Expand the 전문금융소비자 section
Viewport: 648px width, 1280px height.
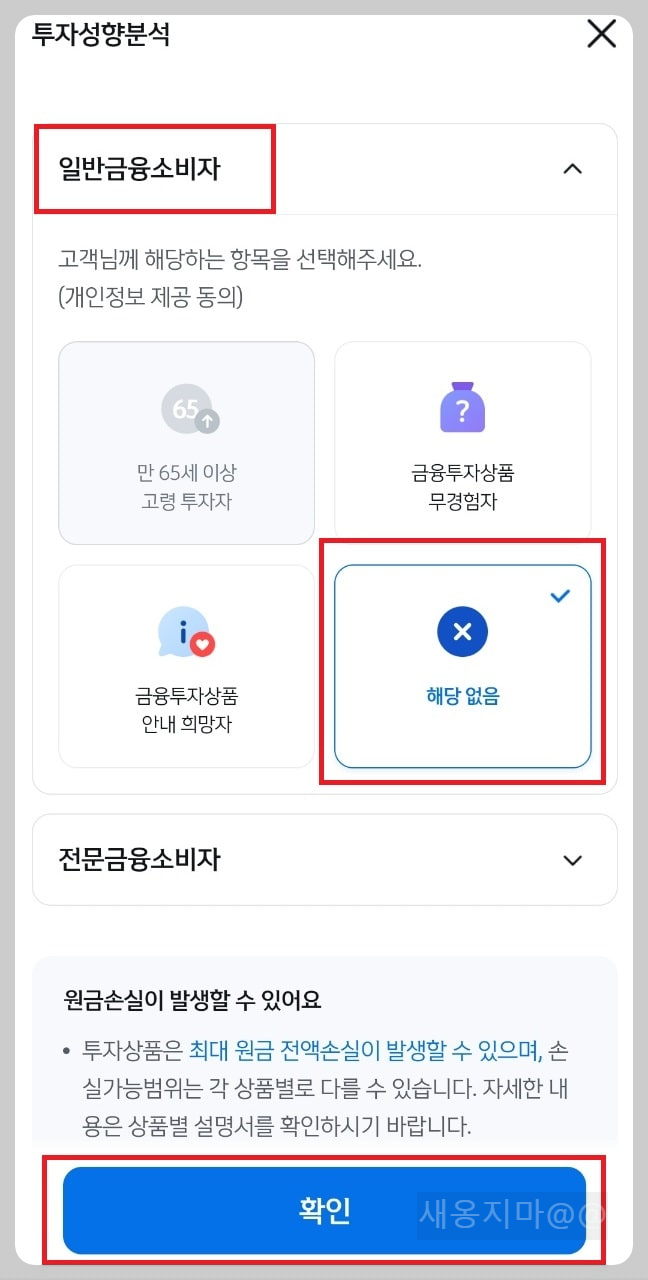tap(324, 860)
